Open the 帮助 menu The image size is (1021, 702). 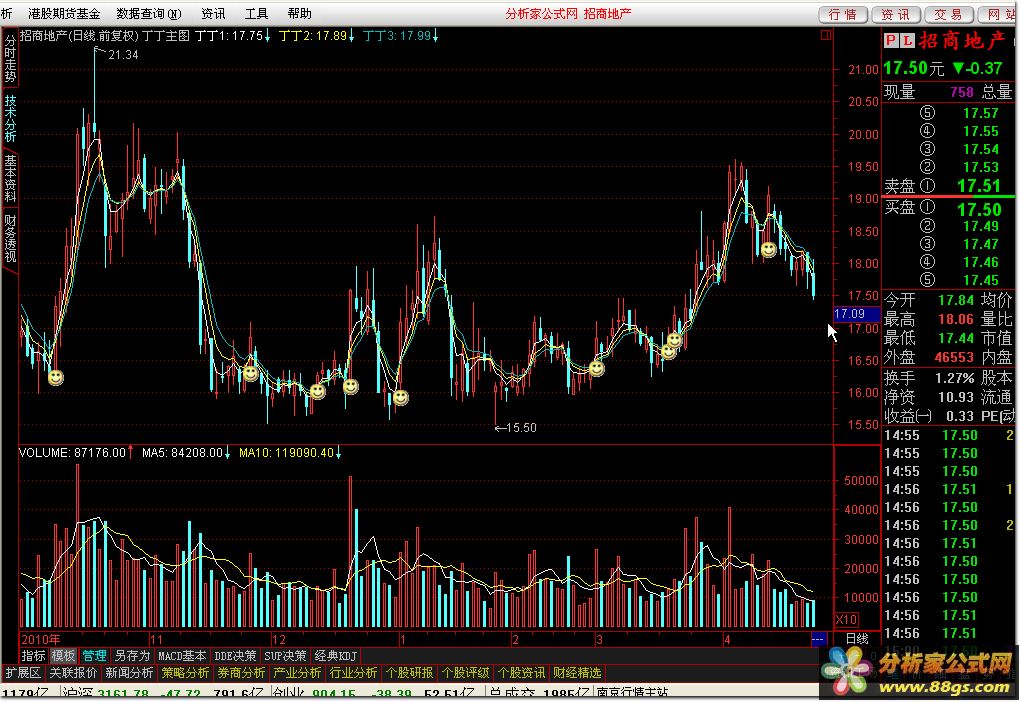[x=300, y=14]
